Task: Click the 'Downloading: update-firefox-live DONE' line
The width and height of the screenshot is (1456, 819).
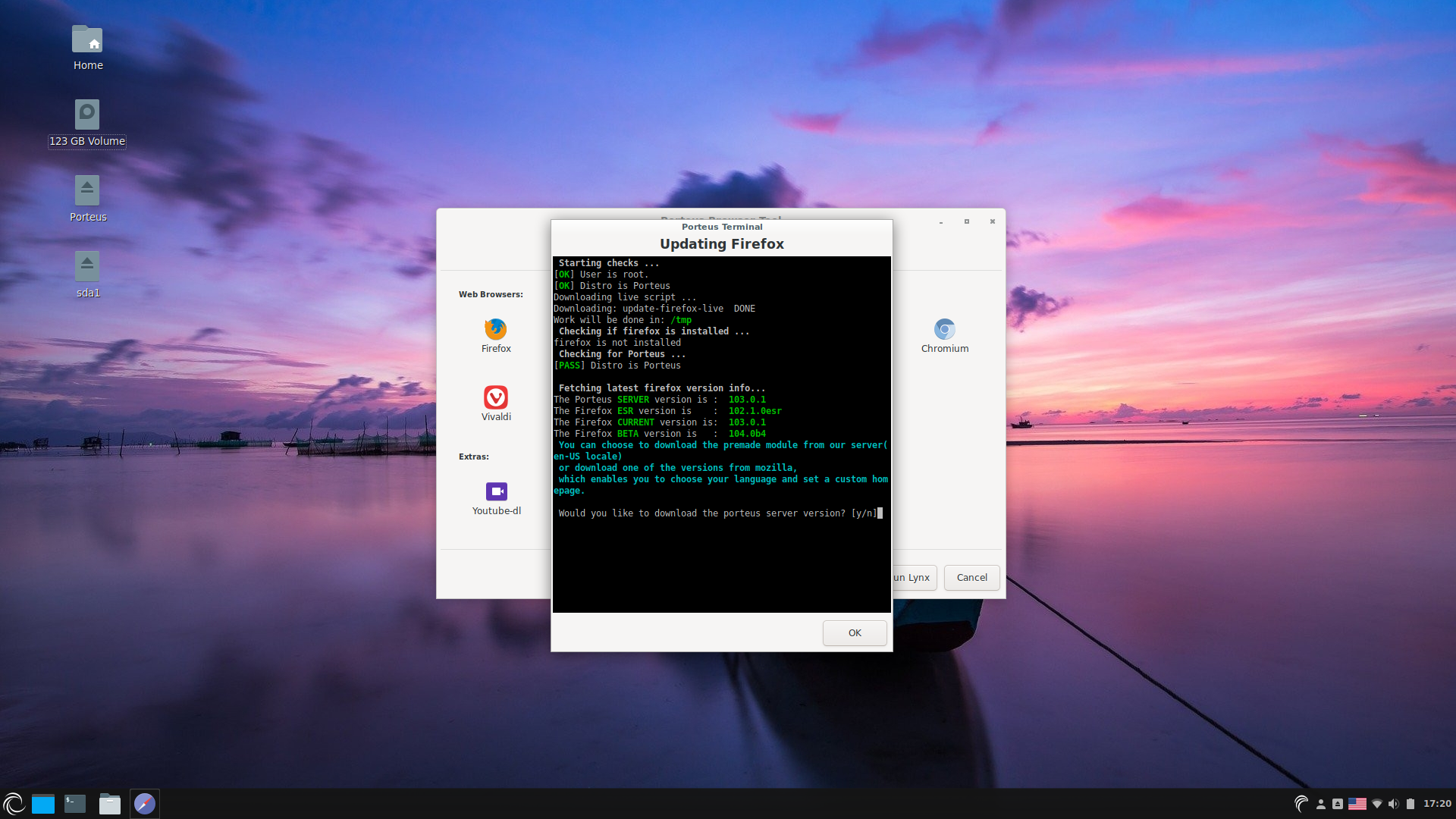Action: click(654, 309)
